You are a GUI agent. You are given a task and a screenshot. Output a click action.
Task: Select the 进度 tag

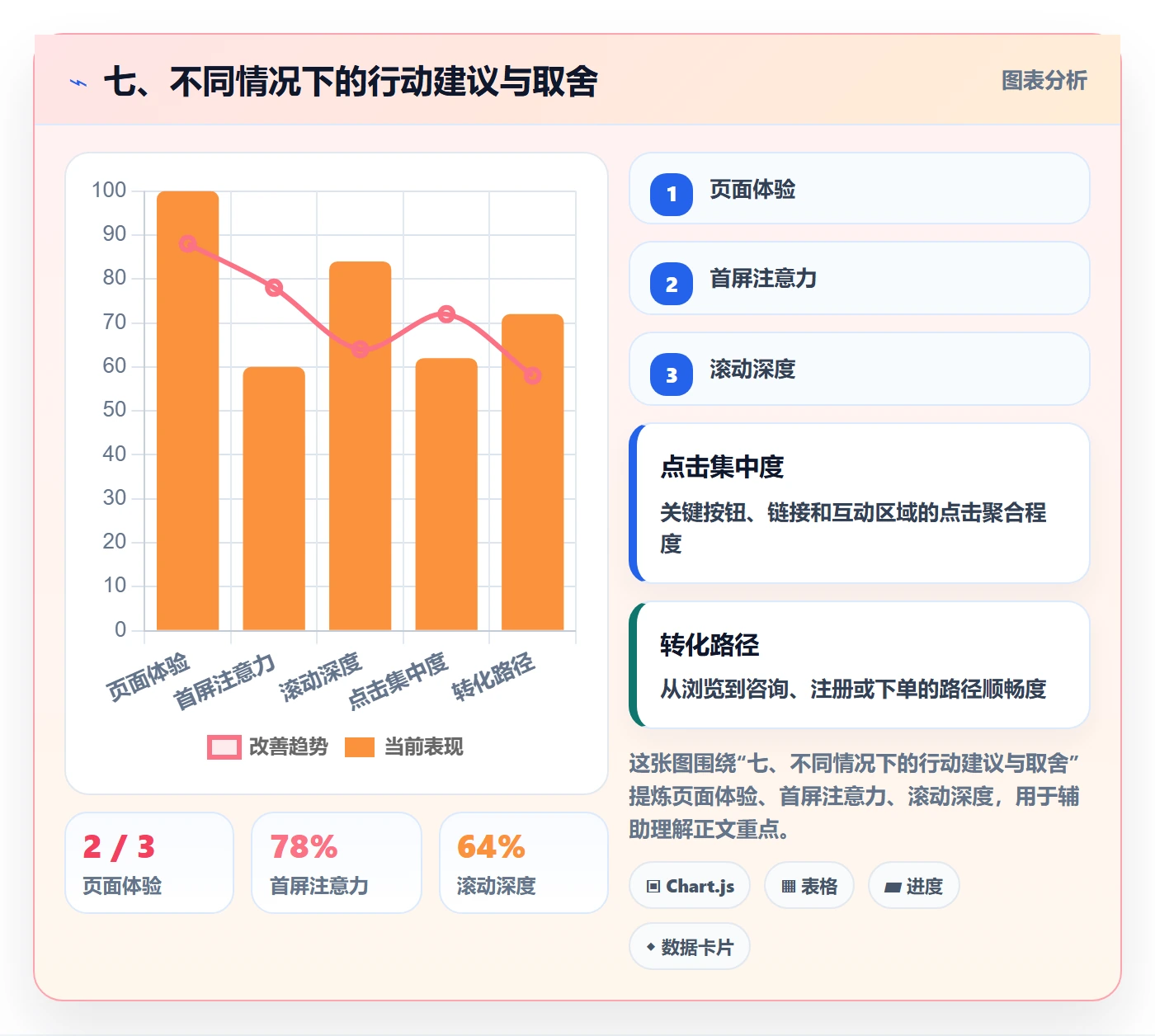point(913,886)
